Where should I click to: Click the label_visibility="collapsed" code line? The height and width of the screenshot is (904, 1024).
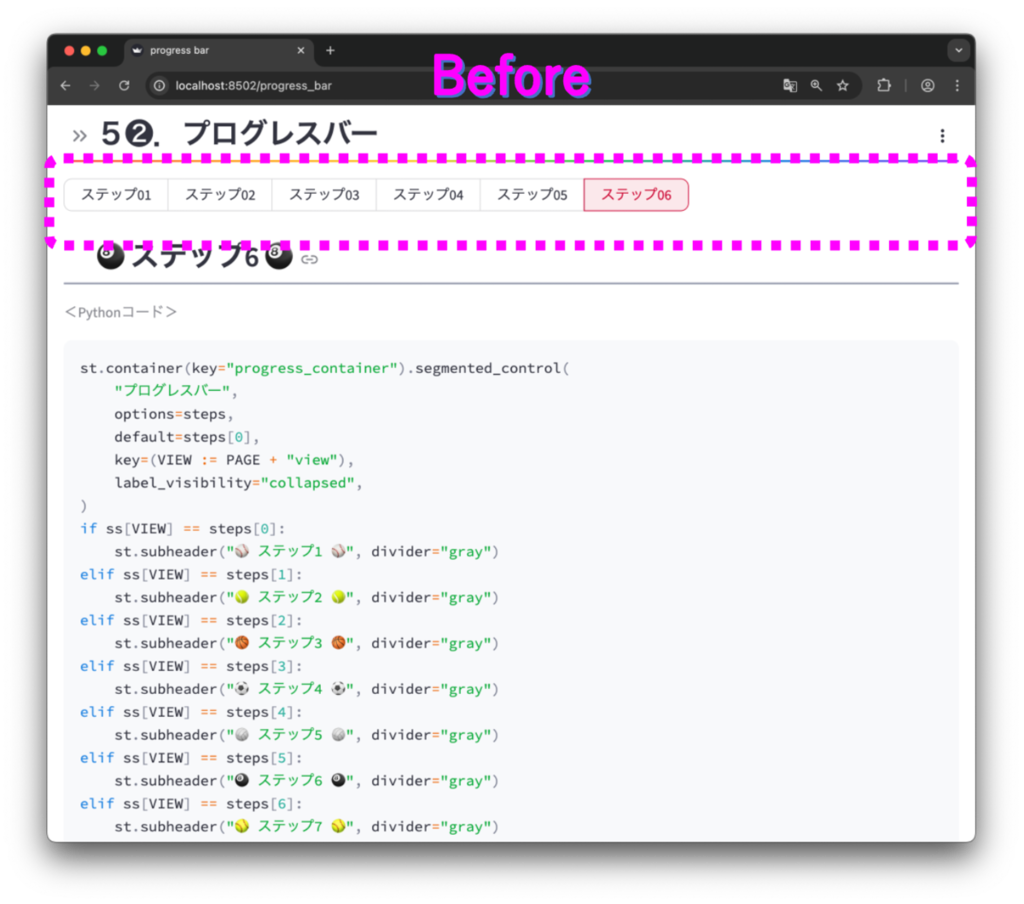click(238, 483)
